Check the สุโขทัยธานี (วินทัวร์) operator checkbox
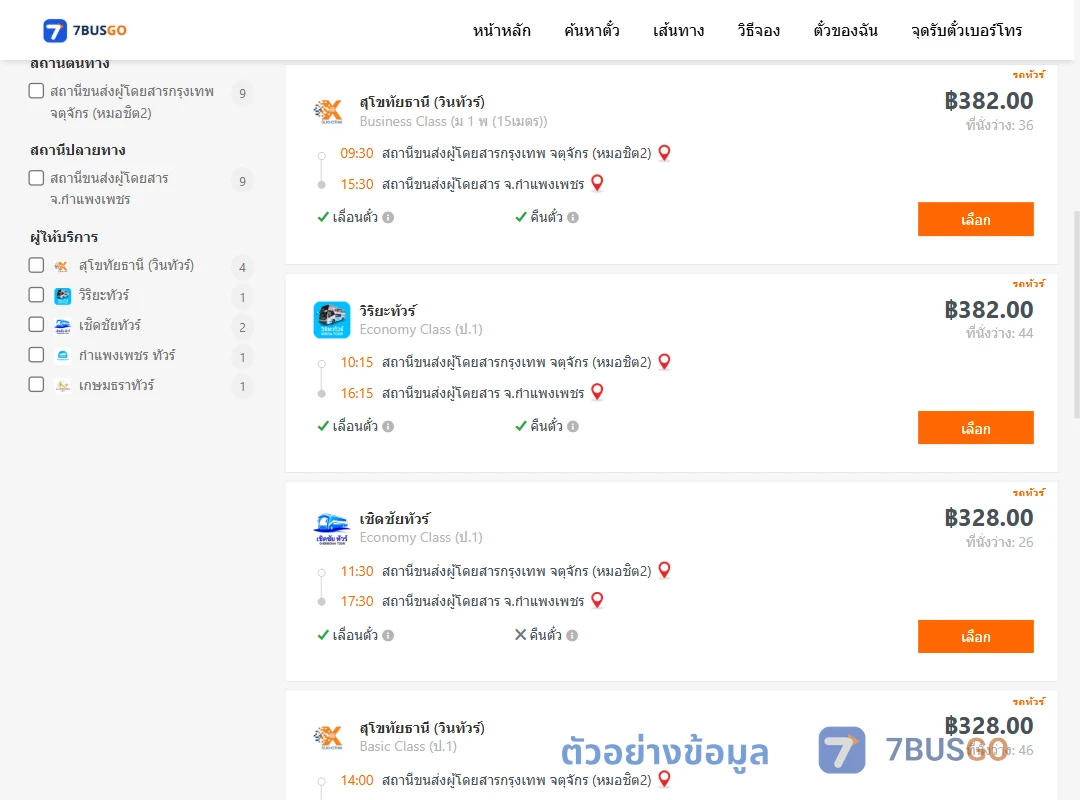This screenshot has height=800, width=1080. pos(37,265)
